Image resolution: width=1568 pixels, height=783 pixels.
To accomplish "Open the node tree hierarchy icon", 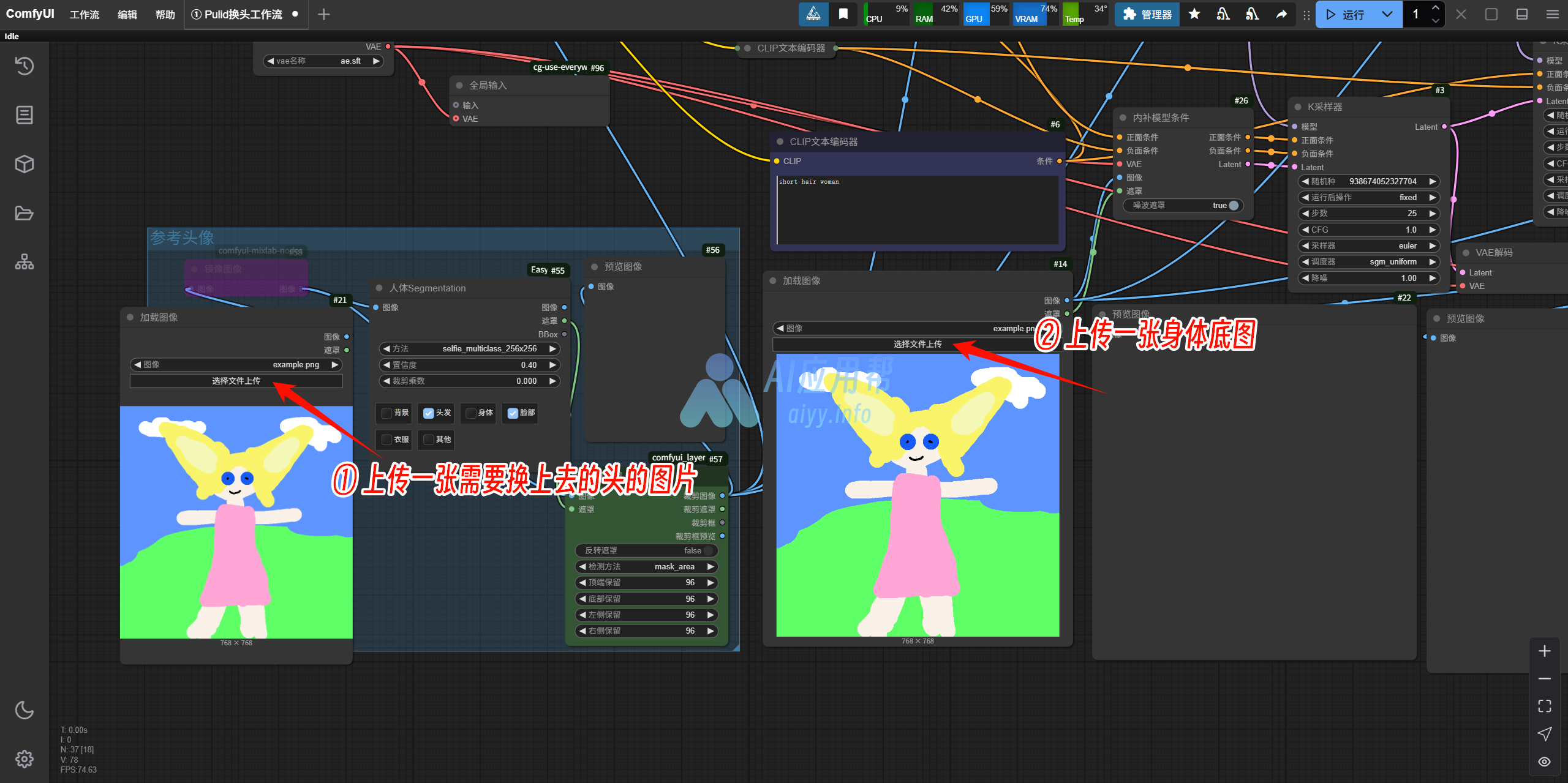I will pyautogui.click(x=24, y=262).
